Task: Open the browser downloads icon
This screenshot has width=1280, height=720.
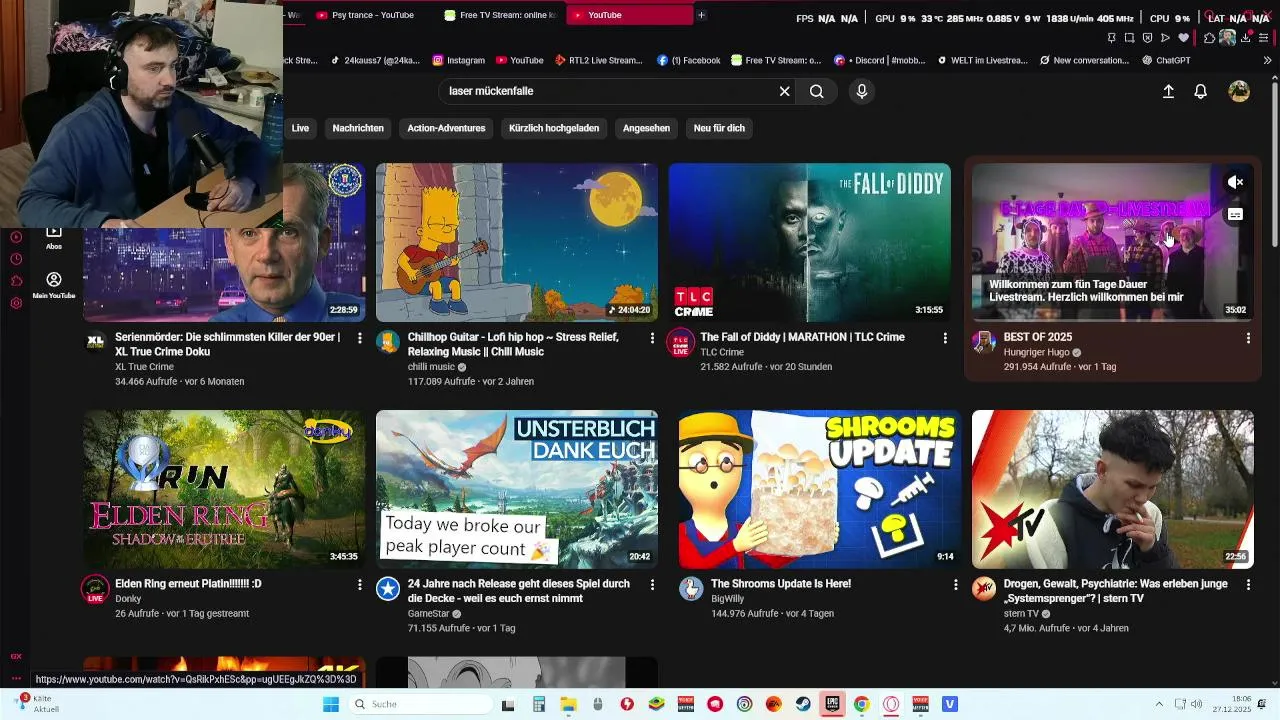Action: (x=1246, y=38)
